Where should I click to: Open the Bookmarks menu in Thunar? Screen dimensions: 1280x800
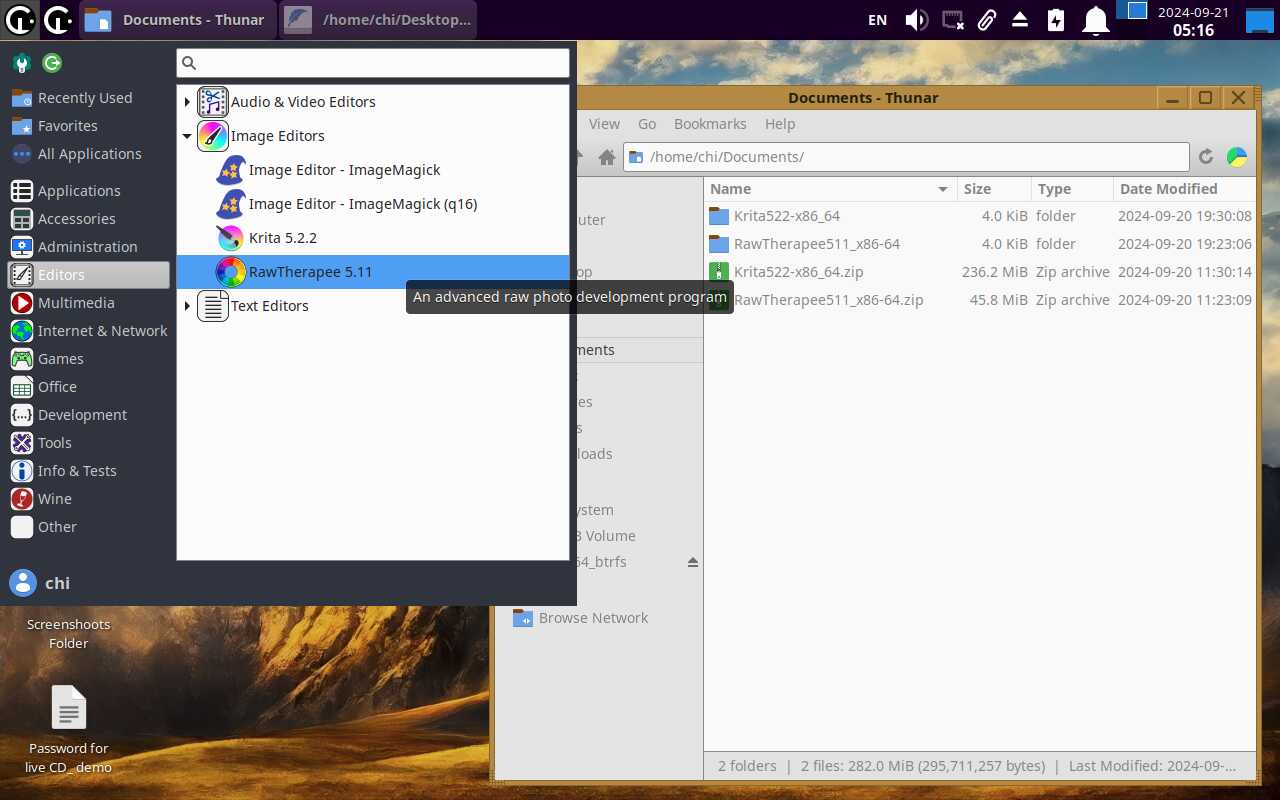[710, 124]
